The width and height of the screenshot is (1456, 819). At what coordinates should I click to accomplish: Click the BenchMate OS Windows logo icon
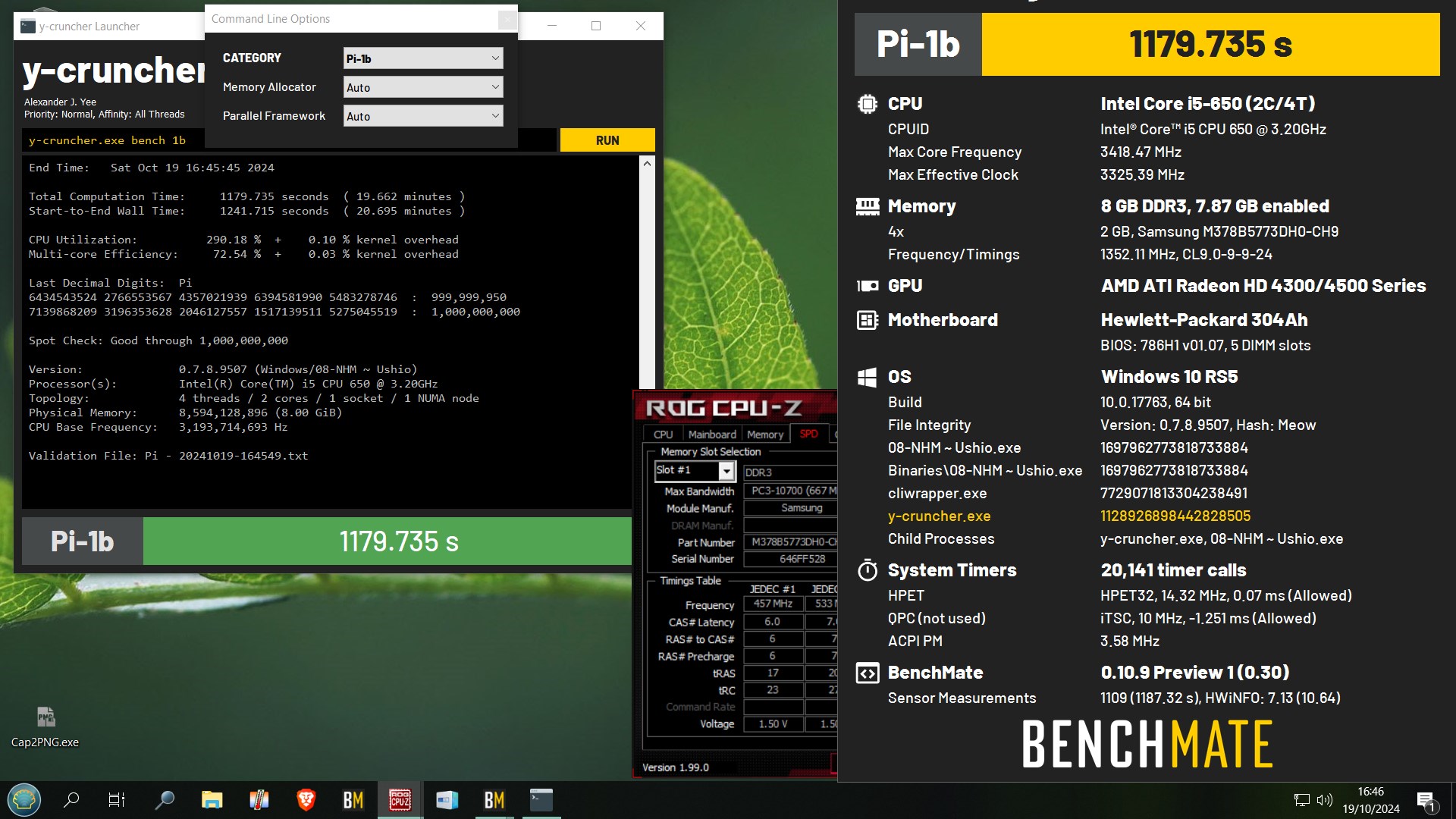coord(867,377)
